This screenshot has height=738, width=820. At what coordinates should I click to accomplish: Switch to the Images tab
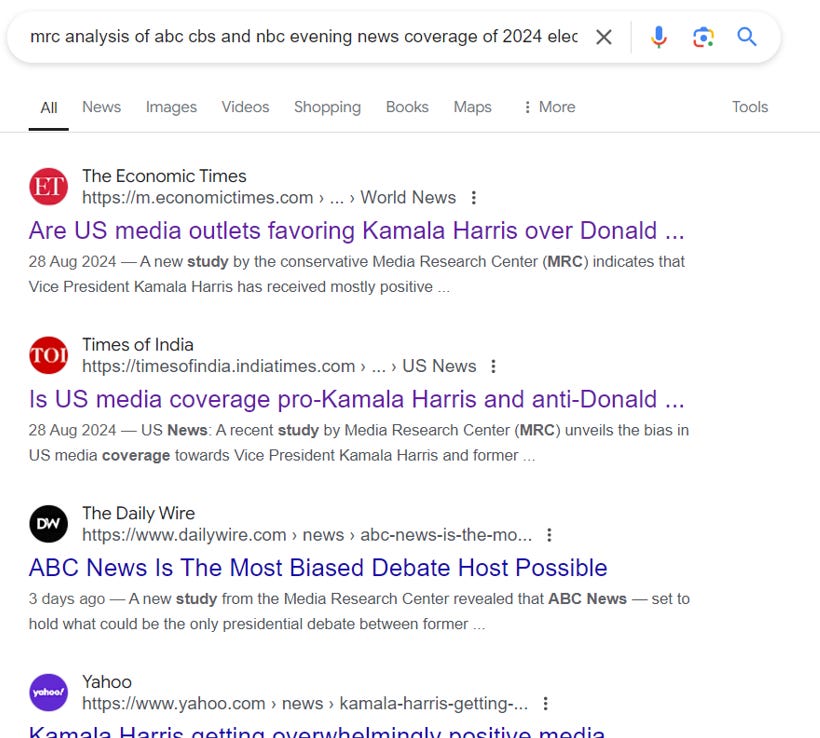pos(171,107)
